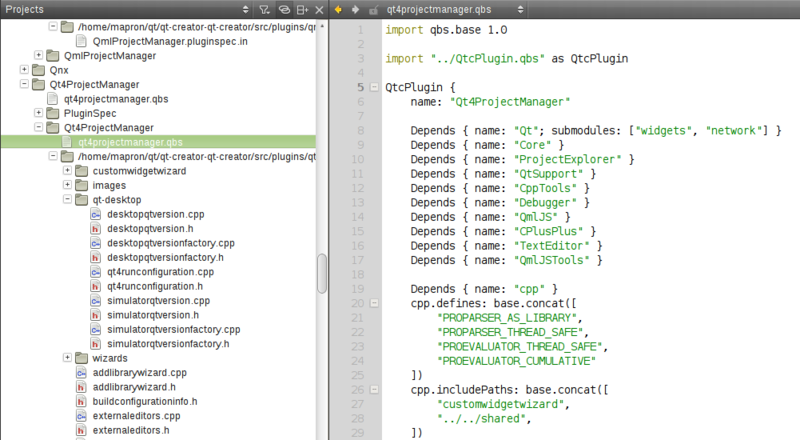Toggle synchronize with editor link icon
The width and height of the screenshot is (800, 440).
(284, 9)
